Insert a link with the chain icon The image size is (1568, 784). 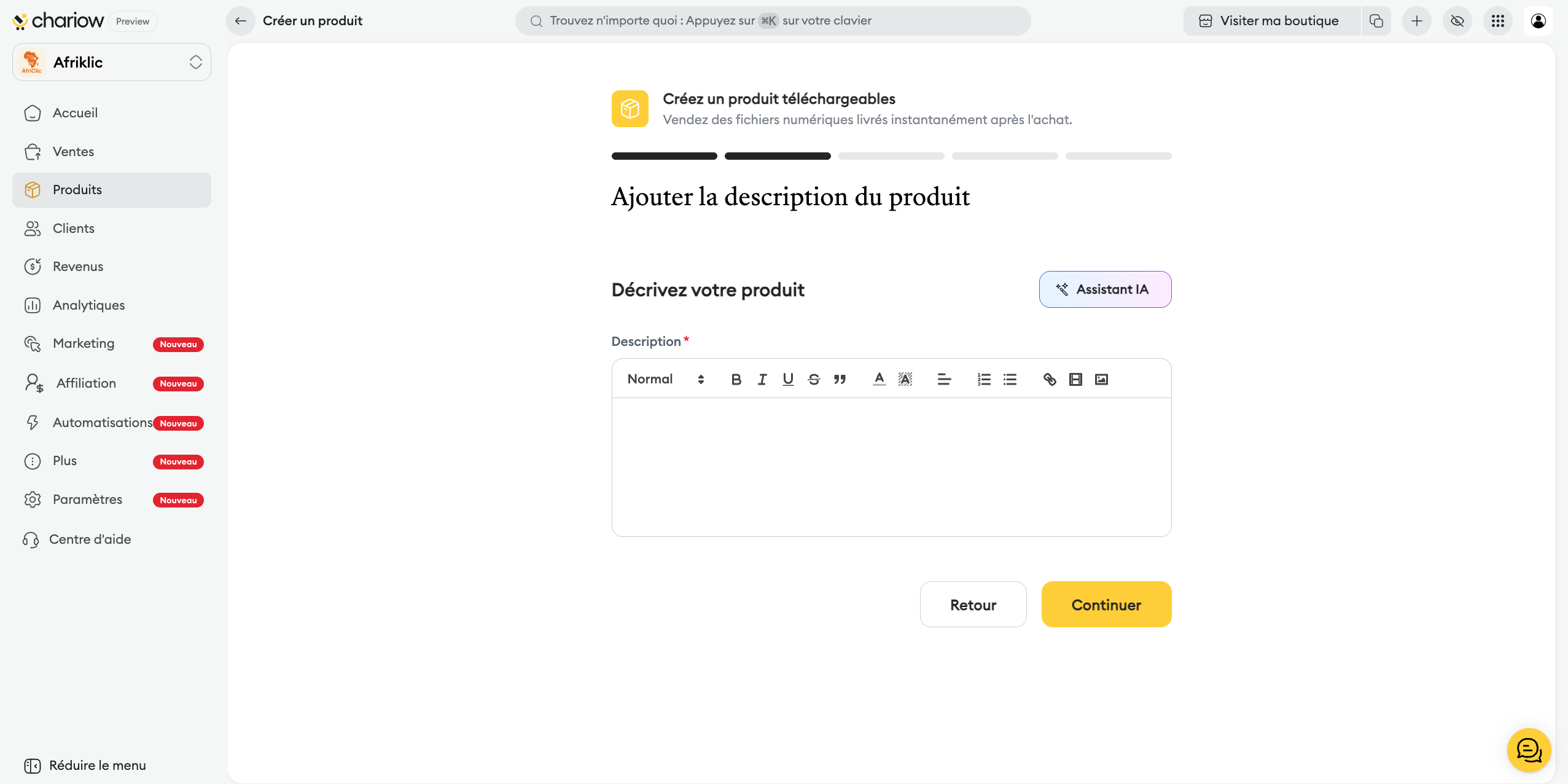tap(1050, 379)
